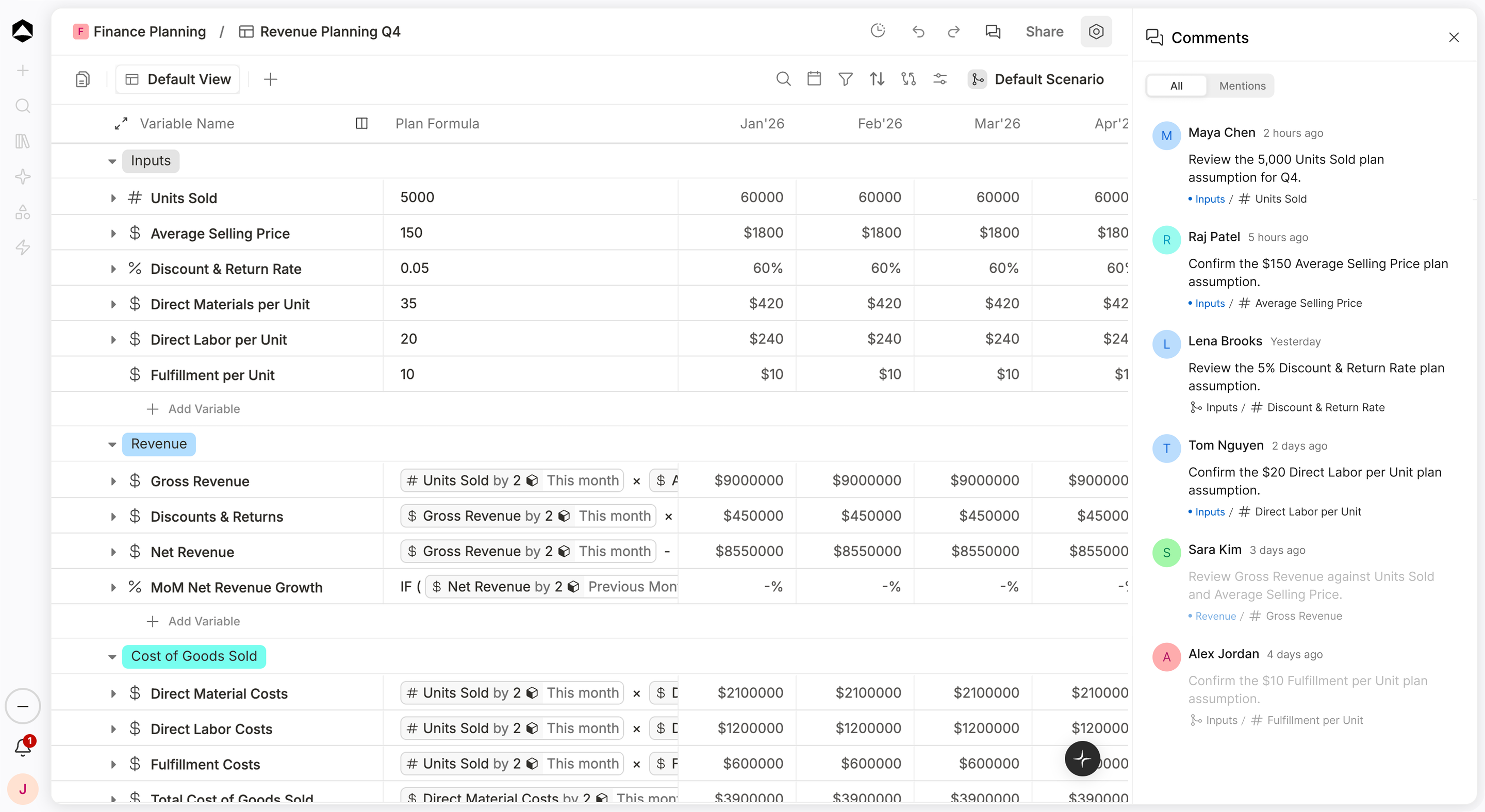Click the pages document icon left of Default View
The image size is (1485, 812).
(x=82, y=79)
